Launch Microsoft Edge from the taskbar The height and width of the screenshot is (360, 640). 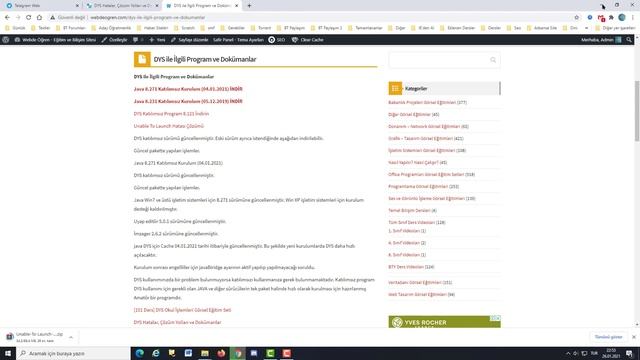tap(140, 353)
